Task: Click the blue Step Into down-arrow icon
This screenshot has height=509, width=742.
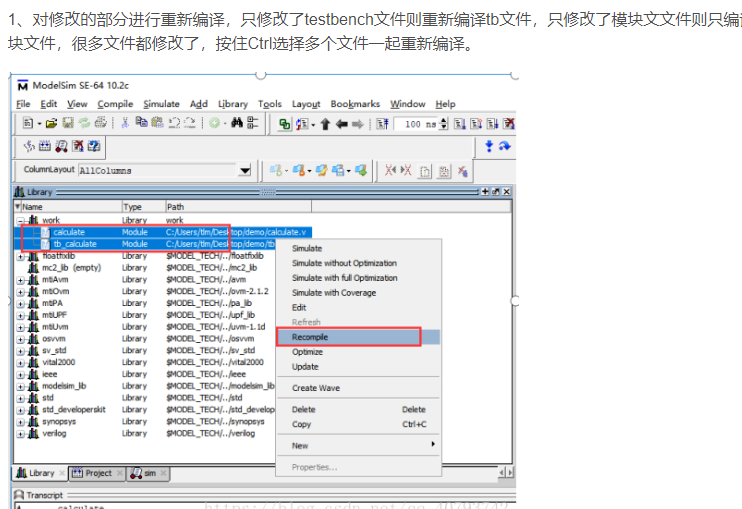Action: pyautogui.click(x=489, y=146)
